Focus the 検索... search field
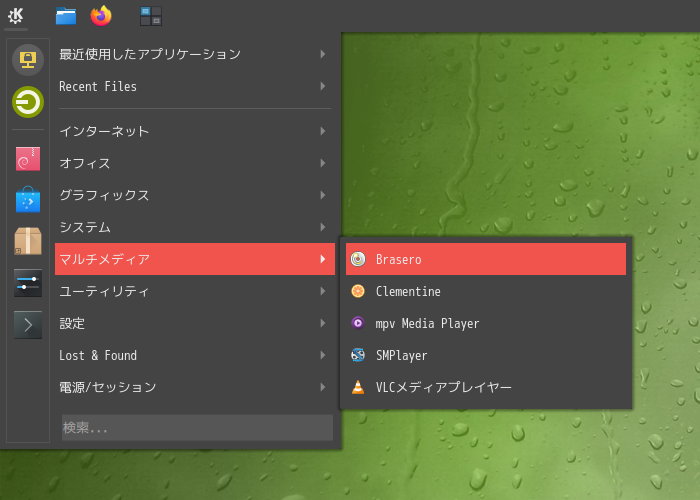The height and width of the screenshot is (500, 700). 197,428
